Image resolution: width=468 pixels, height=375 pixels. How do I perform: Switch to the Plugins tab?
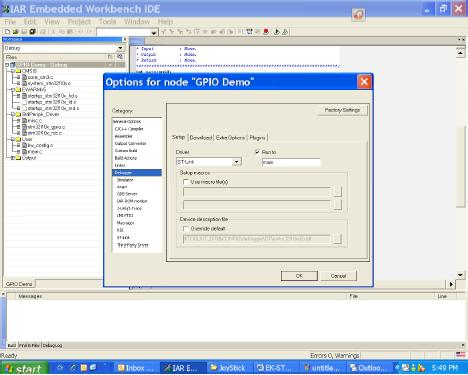click(x=257, y=137)
